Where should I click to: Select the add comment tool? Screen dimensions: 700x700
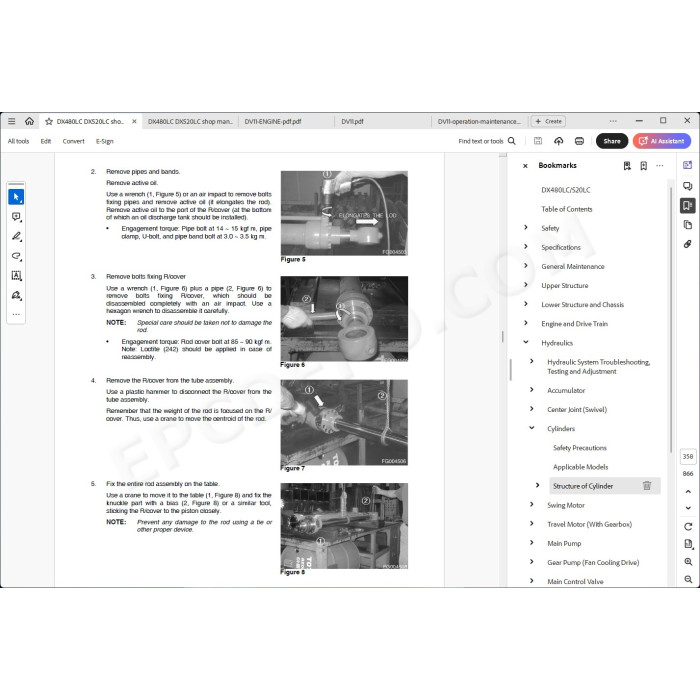[x=16, y=217]
